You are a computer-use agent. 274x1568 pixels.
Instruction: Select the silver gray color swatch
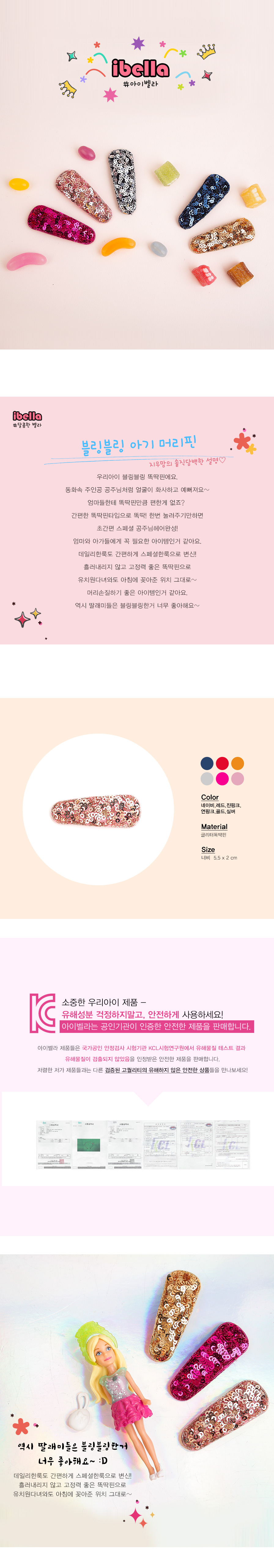click(x=206, y=779)
